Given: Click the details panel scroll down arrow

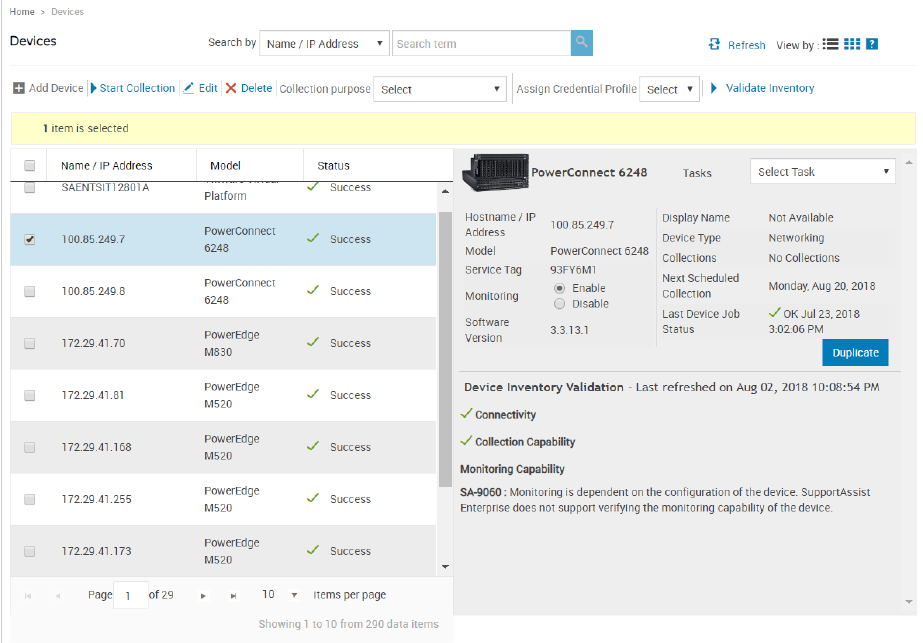Looking at the screenshot, I should (909, 601).
